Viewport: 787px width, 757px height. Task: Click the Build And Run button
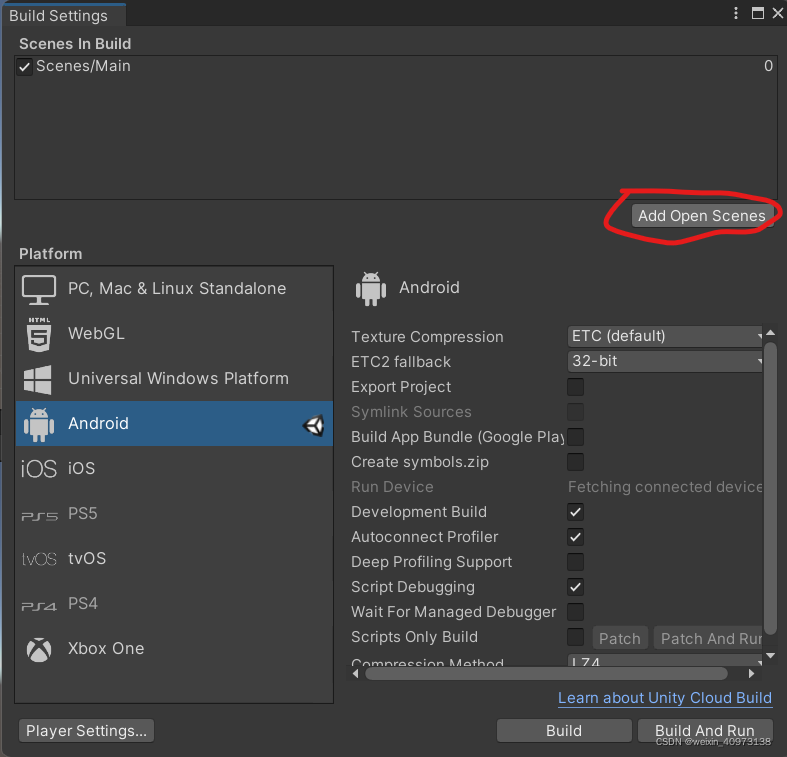tap(705, 730)
